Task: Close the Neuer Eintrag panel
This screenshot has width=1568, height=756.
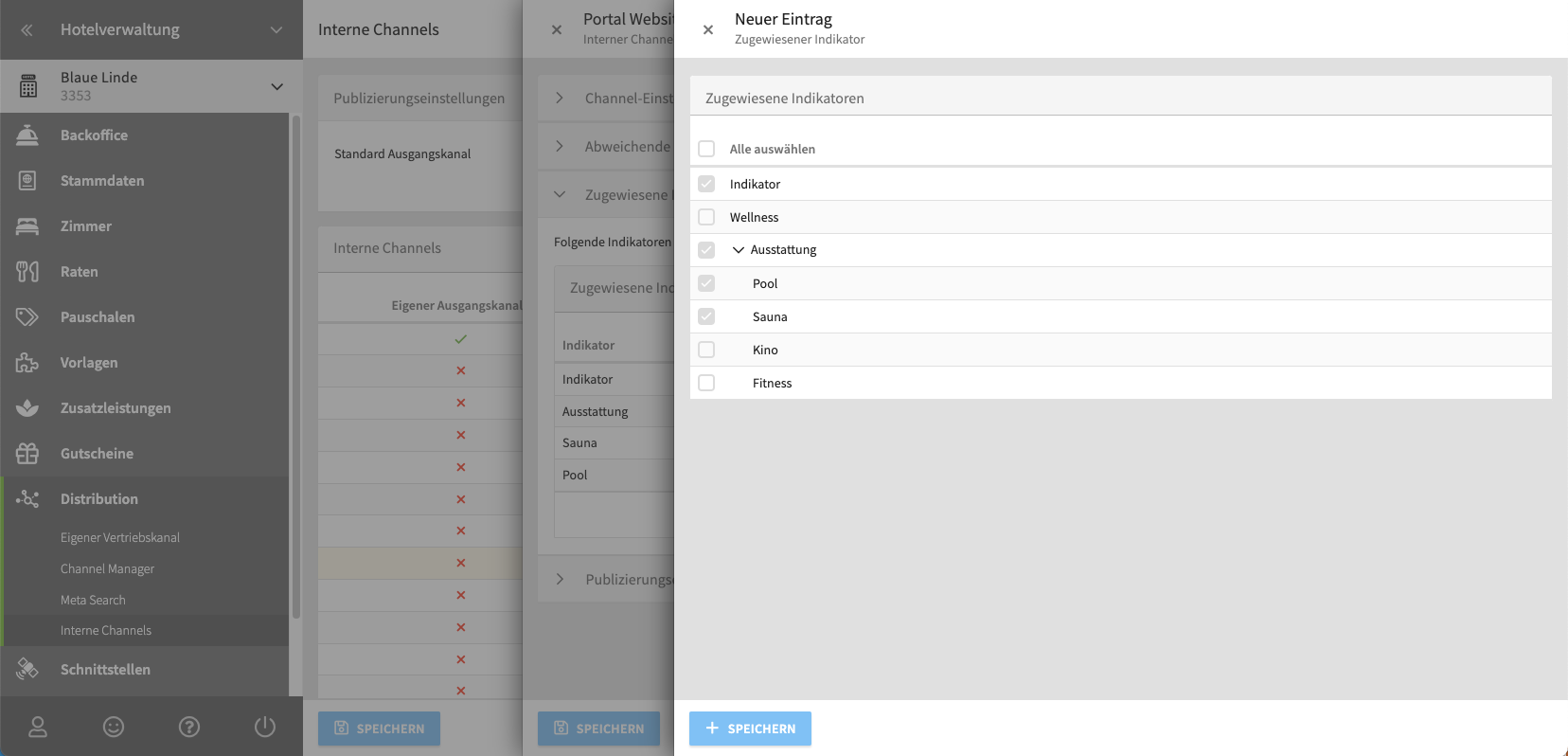Action: coord(708,29)
